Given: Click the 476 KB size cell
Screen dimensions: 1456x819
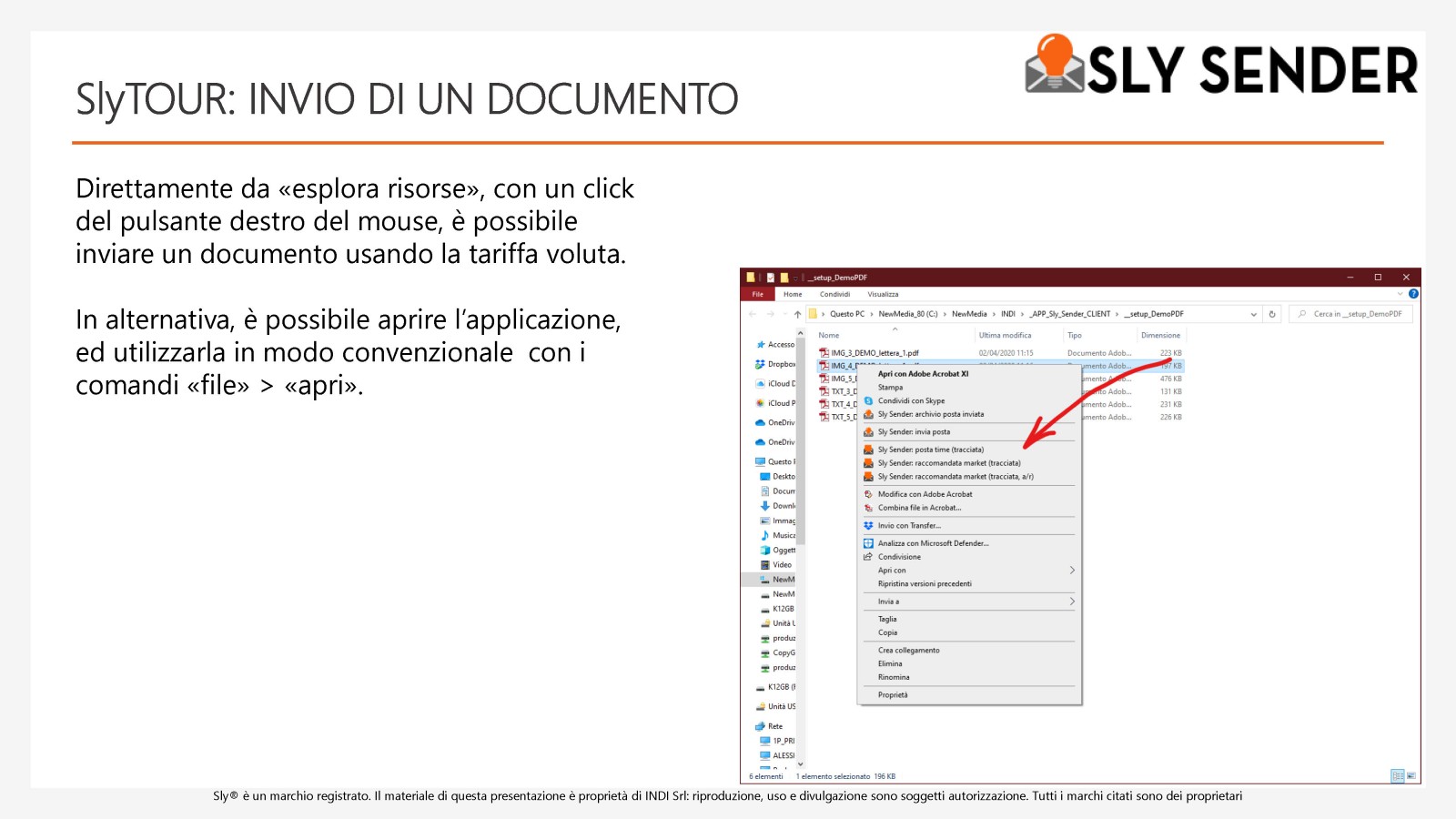Looking at the screenshot, I should click(x=1170, y=379).
